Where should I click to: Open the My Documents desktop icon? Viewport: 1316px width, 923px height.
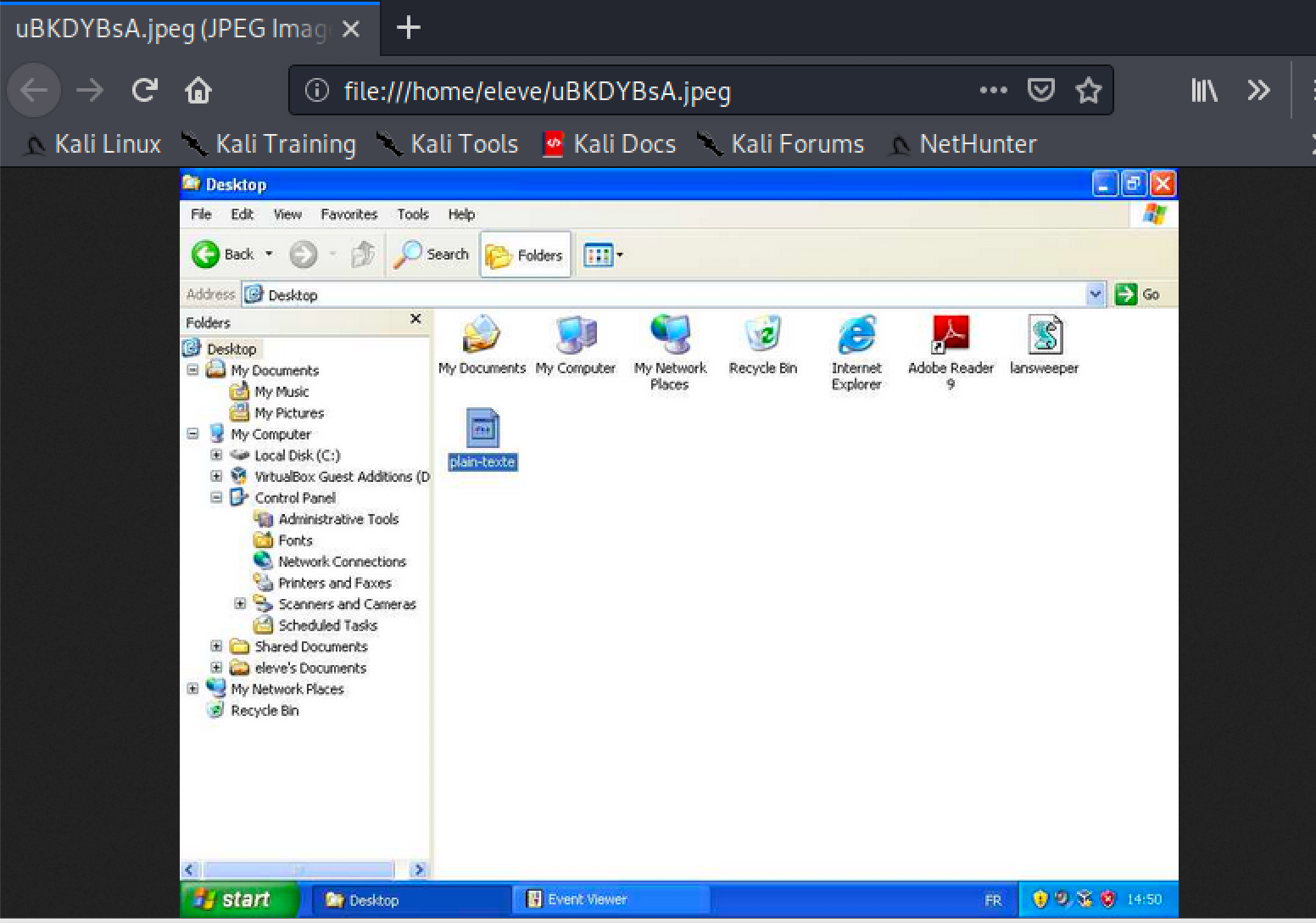(x=482, y=344)
